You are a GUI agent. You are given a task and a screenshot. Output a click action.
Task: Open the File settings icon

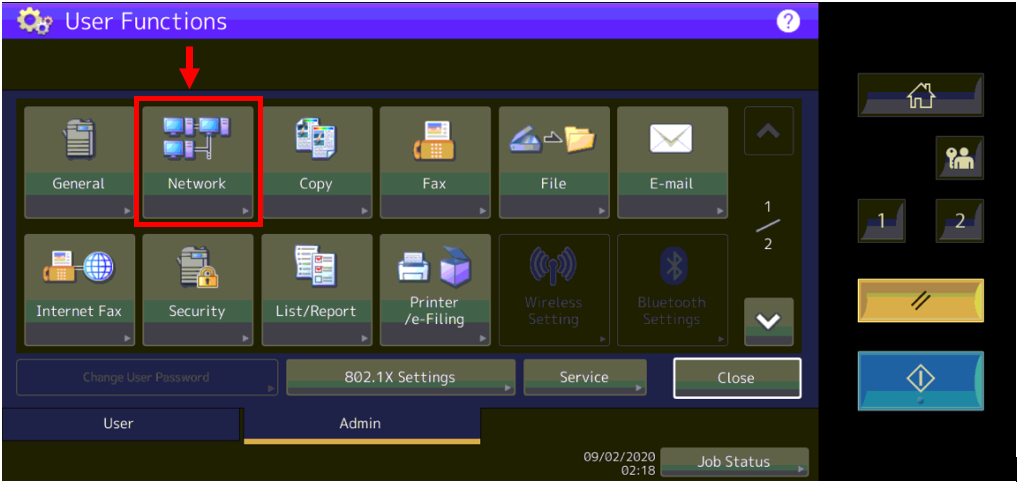click(553, 161)
